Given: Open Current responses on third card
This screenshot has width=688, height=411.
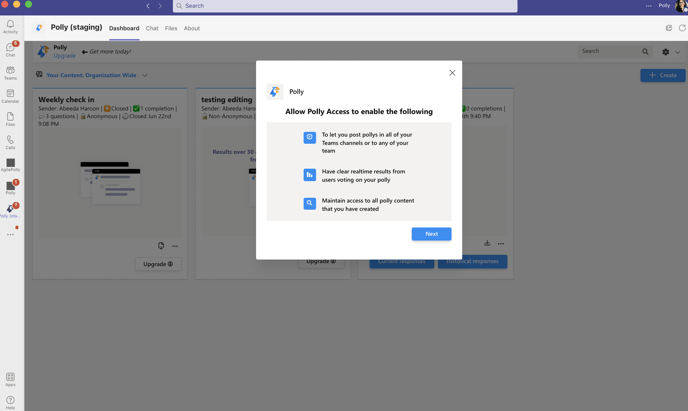Looking at the screenshot, I should coord(401,261).
